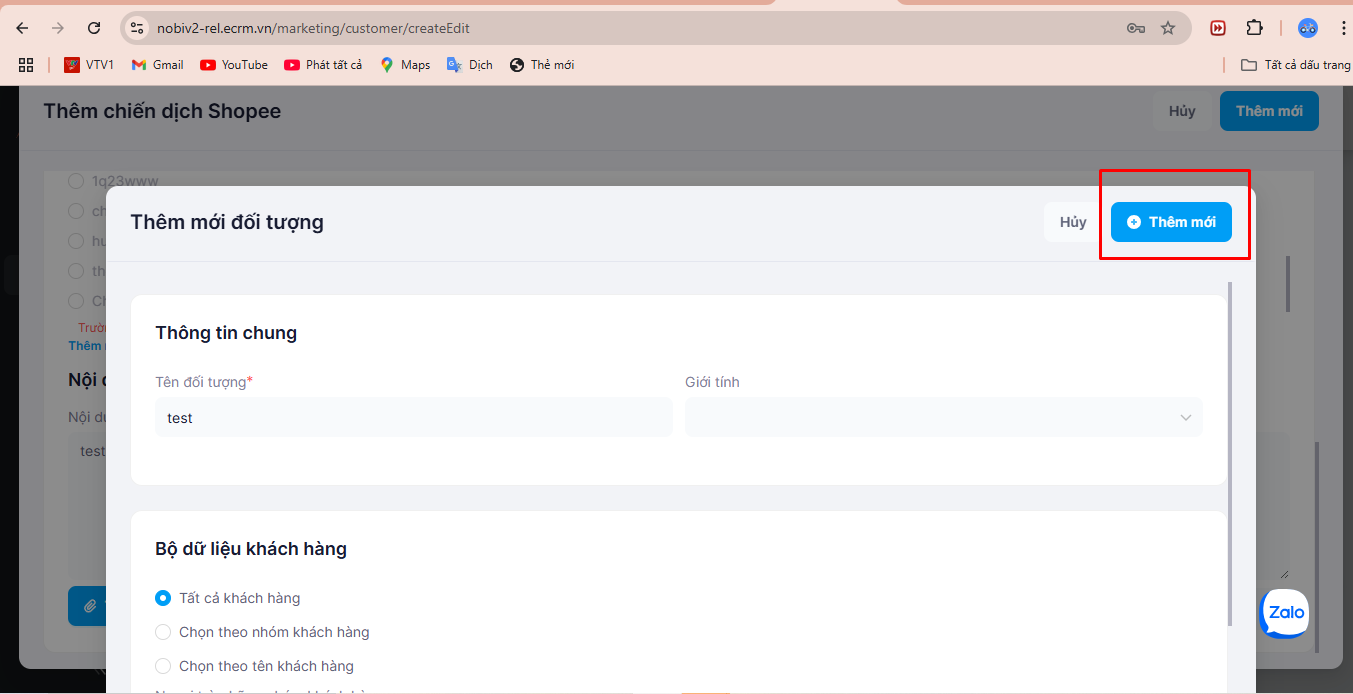Click the "Tên đối tượng" input field

(x=413, y=418)
